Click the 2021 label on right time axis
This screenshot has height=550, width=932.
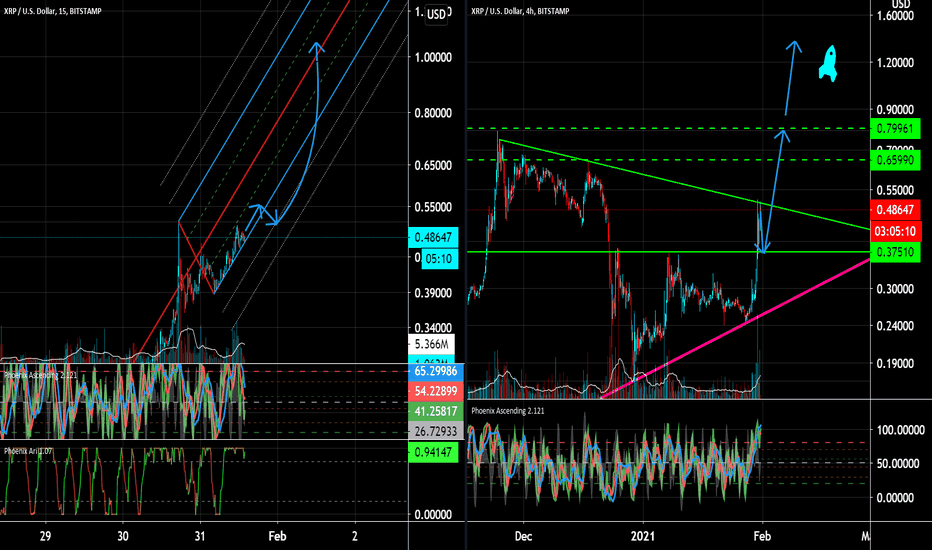[x=643, y=536]
